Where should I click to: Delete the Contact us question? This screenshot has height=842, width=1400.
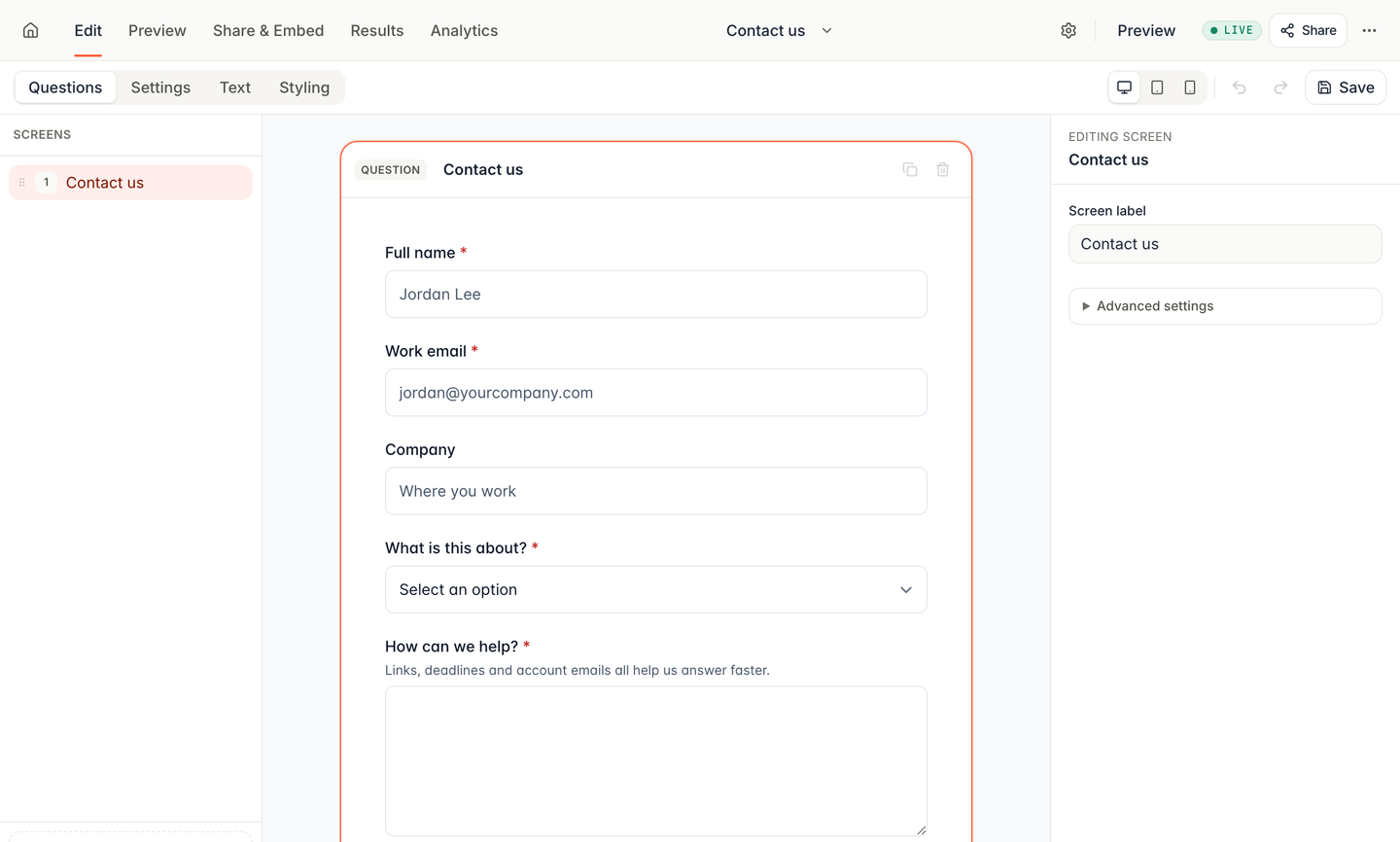click(943, 169)
